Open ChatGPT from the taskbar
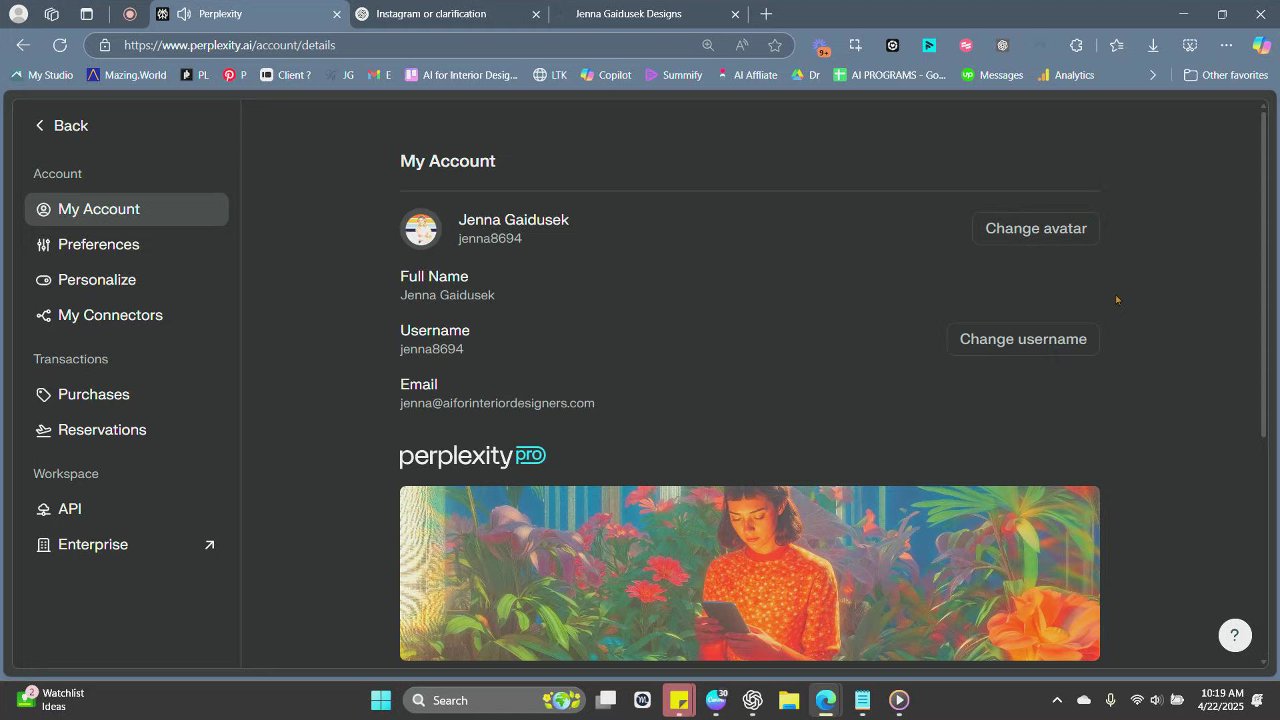 point(753,700)
